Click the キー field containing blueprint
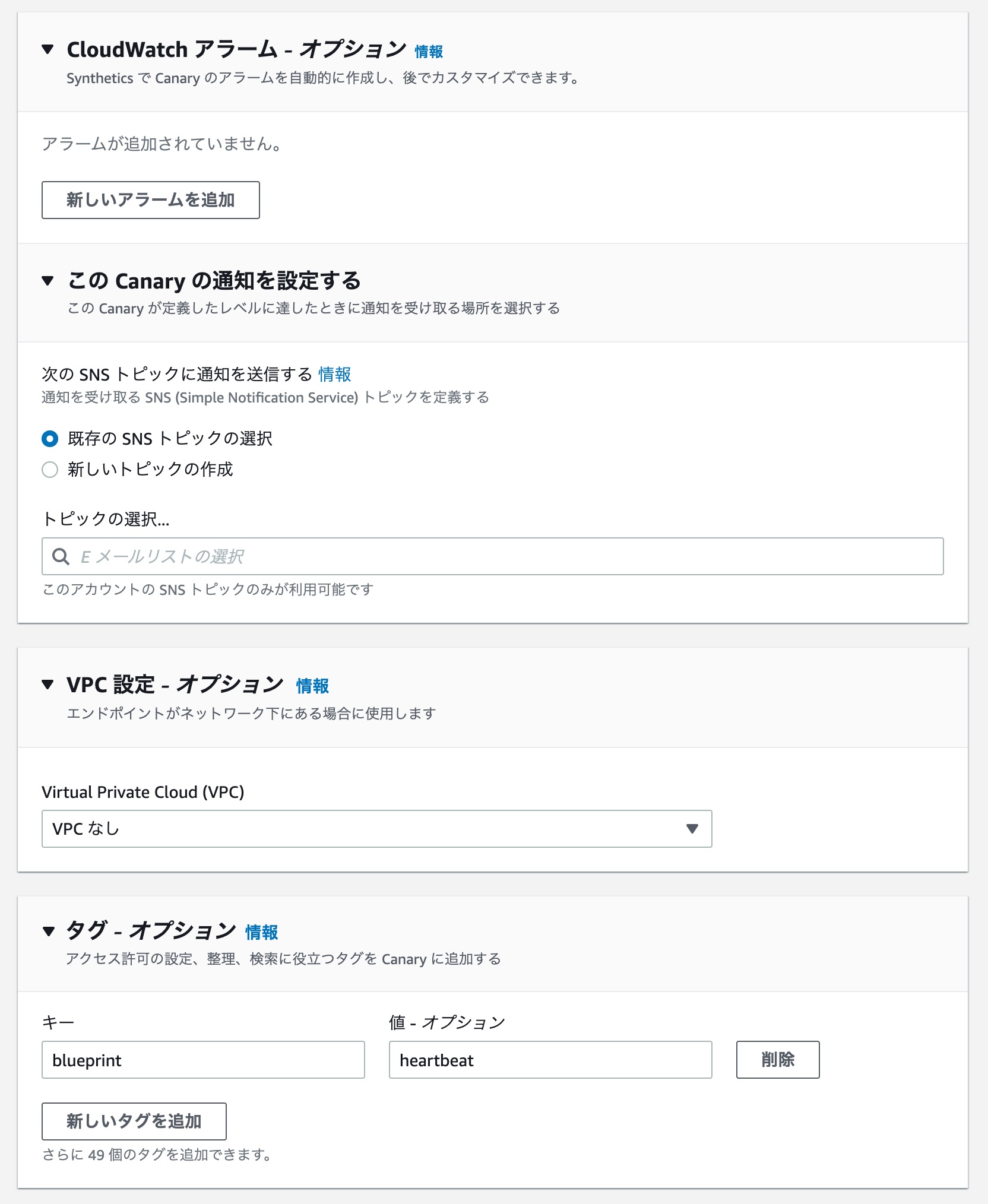This screenshot has width=988, height=1204. point(203,1060)
